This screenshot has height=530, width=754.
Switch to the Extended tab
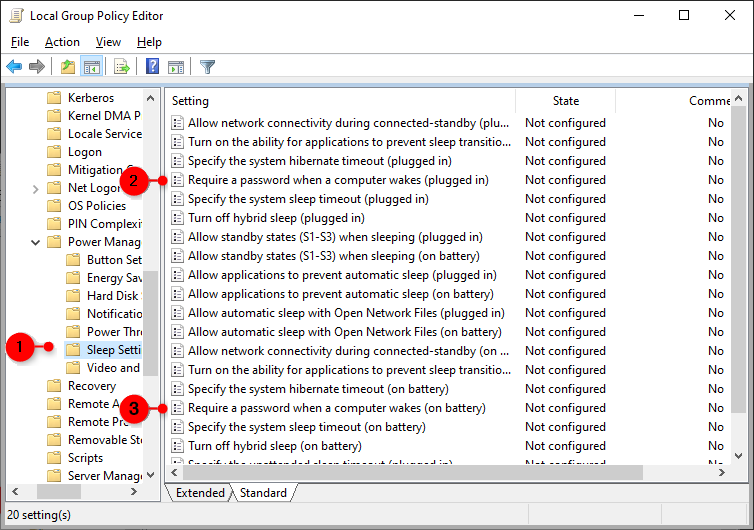click(x=200, y=493)
